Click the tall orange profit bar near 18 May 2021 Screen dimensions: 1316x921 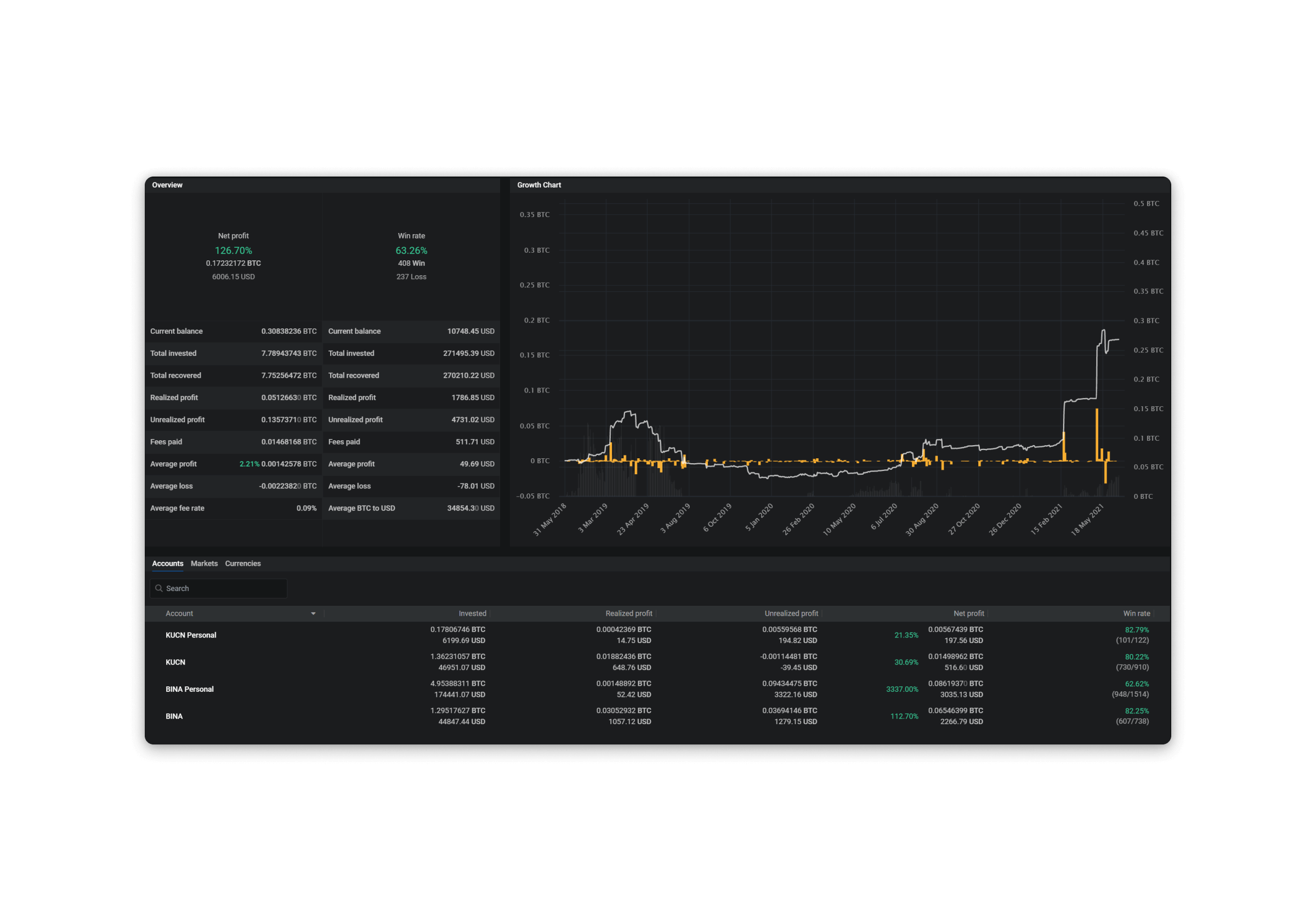point(1097,434)
